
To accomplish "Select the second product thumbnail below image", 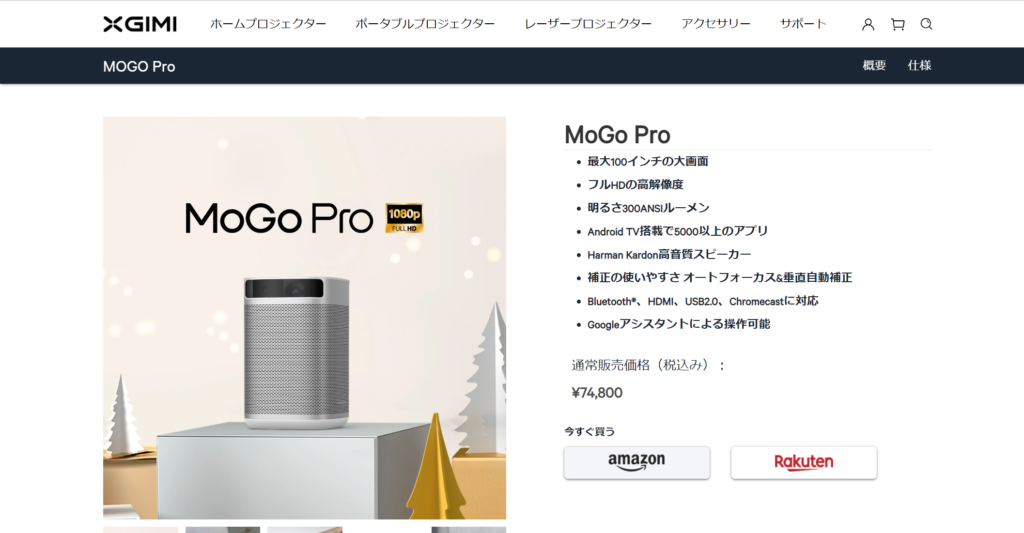I will 223,530.
